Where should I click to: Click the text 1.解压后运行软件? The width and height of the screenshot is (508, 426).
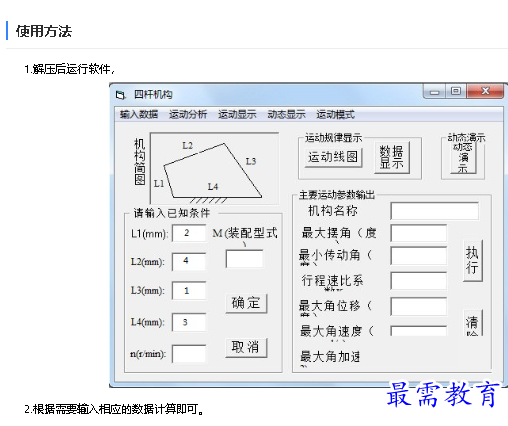[69, 69]
